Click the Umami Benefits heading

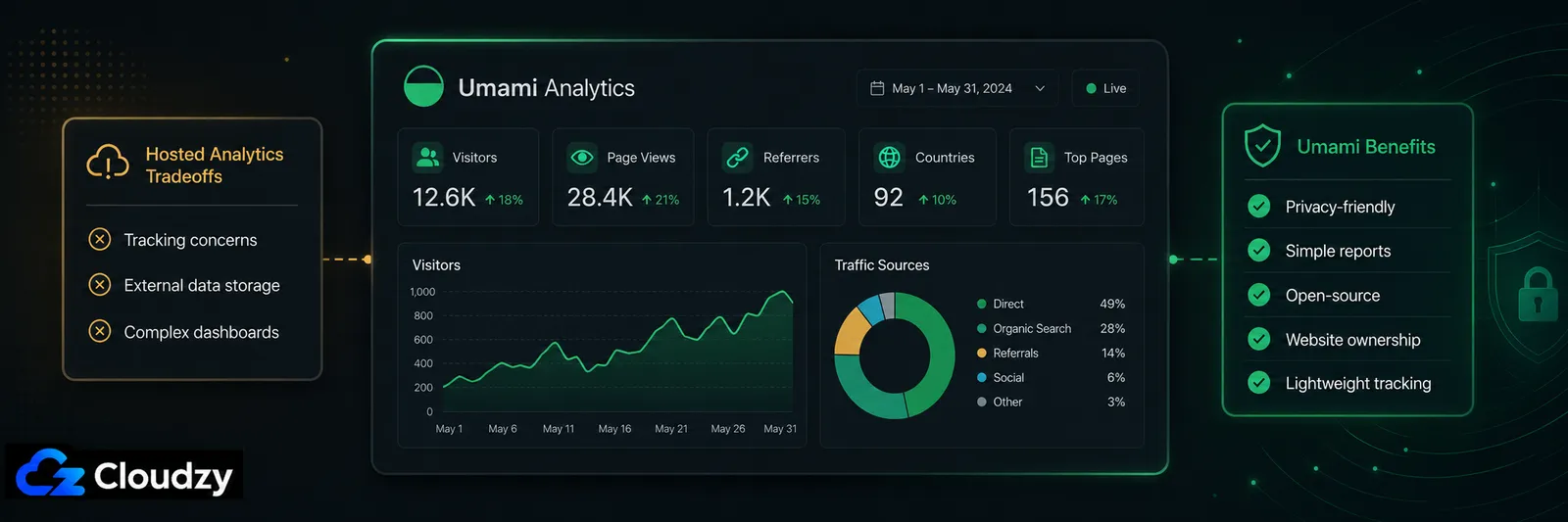pos(1366,147)
